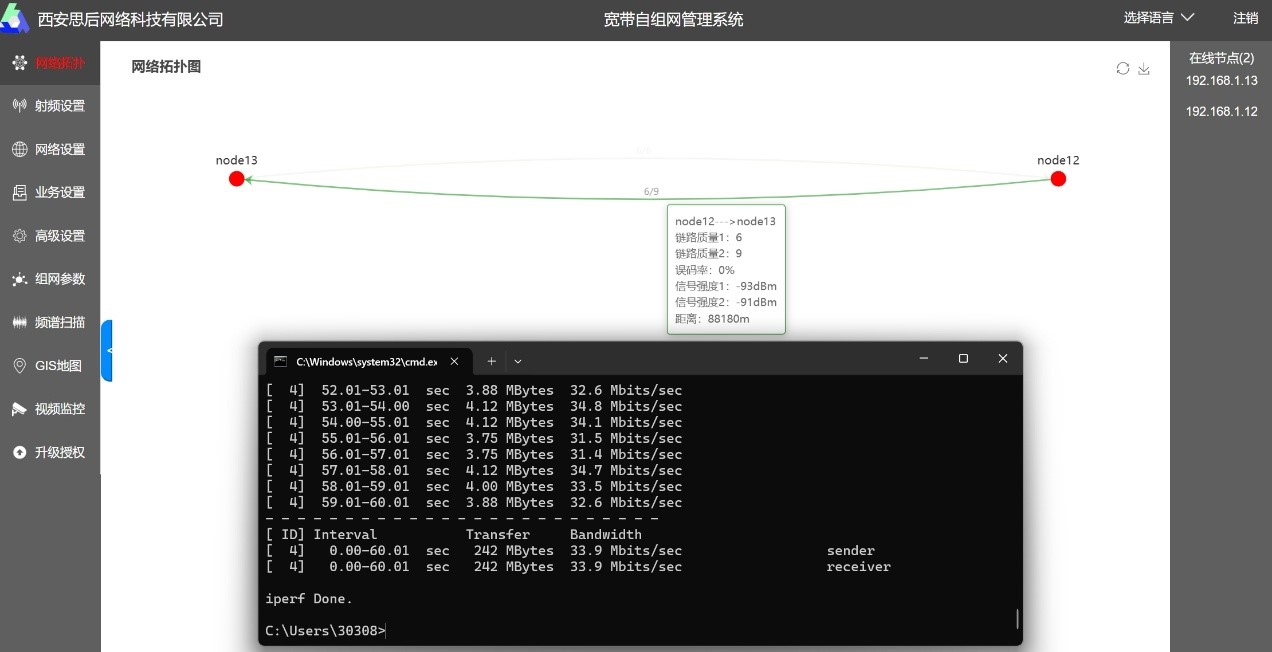Select online node 192.168.1.13
The height and width of the screenshot is (652, 1272).
(x=1221, y=81)
